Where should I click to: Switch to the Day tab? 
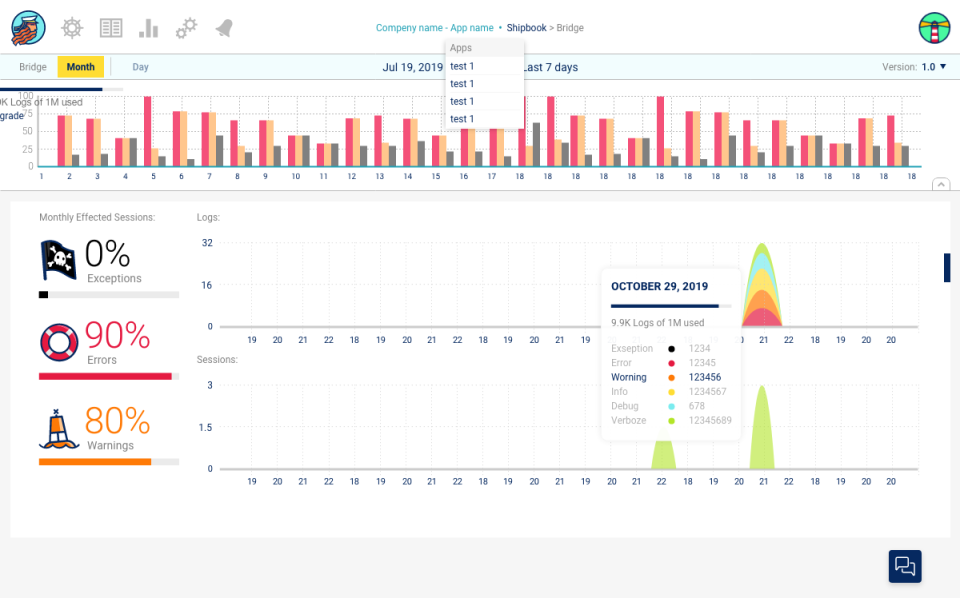click(140, 67)
